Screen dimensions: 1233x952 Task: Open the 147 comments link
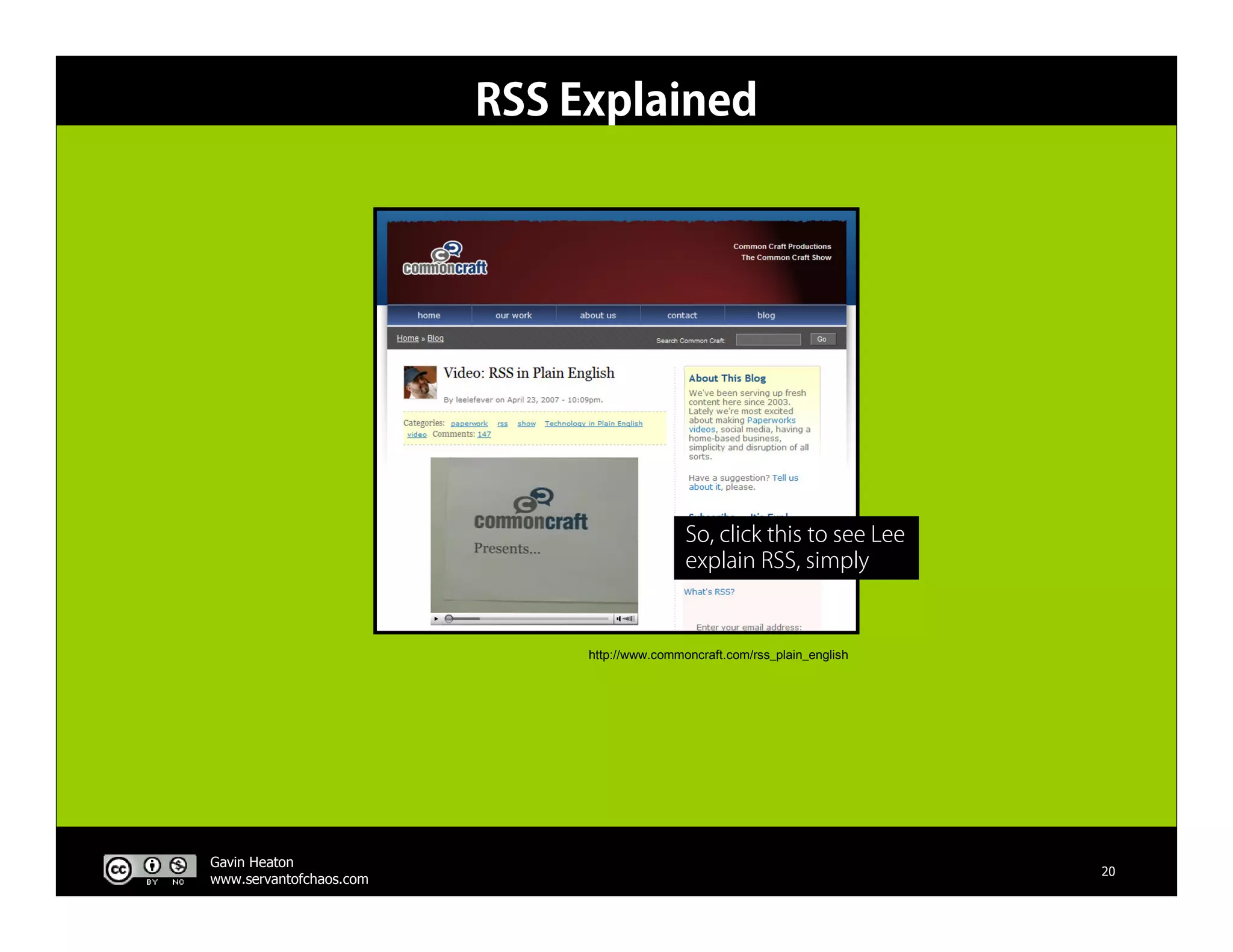point(484,434)
